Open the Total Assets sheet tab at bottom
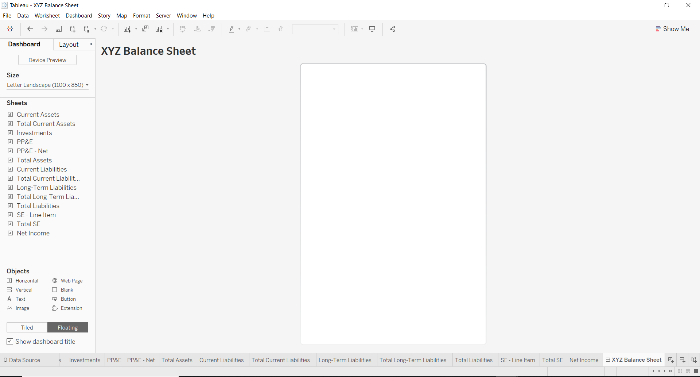This screenshot has width=700, height=377. [x=177, y=360]
